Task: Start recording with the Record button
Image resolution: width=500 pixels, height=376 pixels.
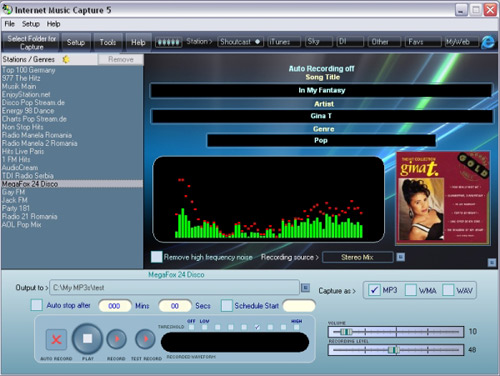Action: coord(116,339)
